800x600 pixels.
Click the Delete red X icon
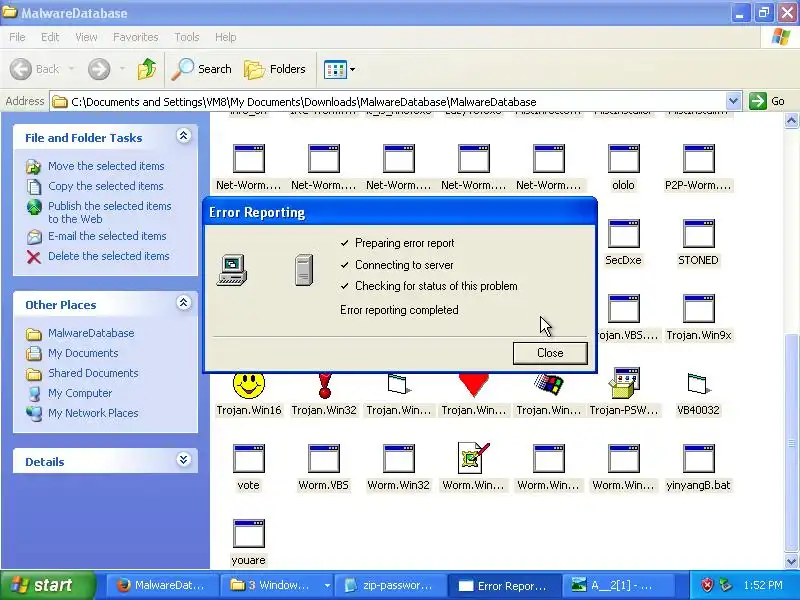[34, 257]
